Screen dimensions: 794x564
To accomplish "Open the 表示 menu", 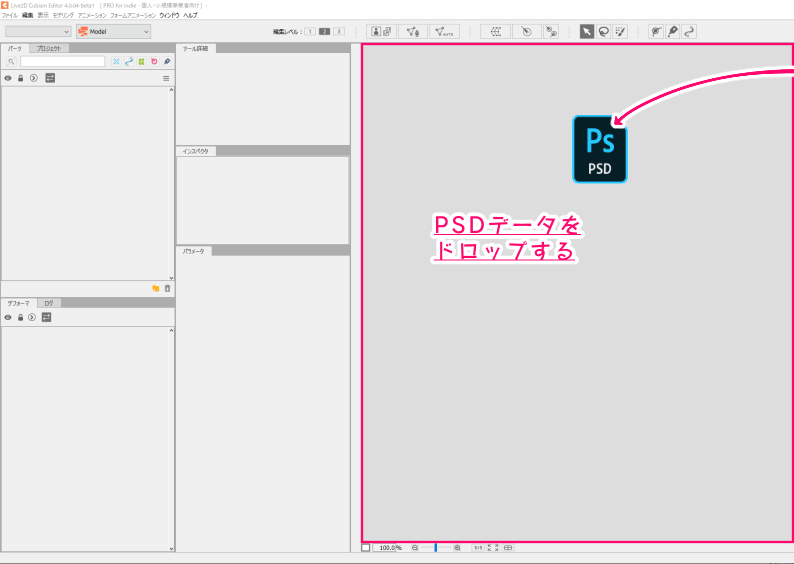I will 43,15.
